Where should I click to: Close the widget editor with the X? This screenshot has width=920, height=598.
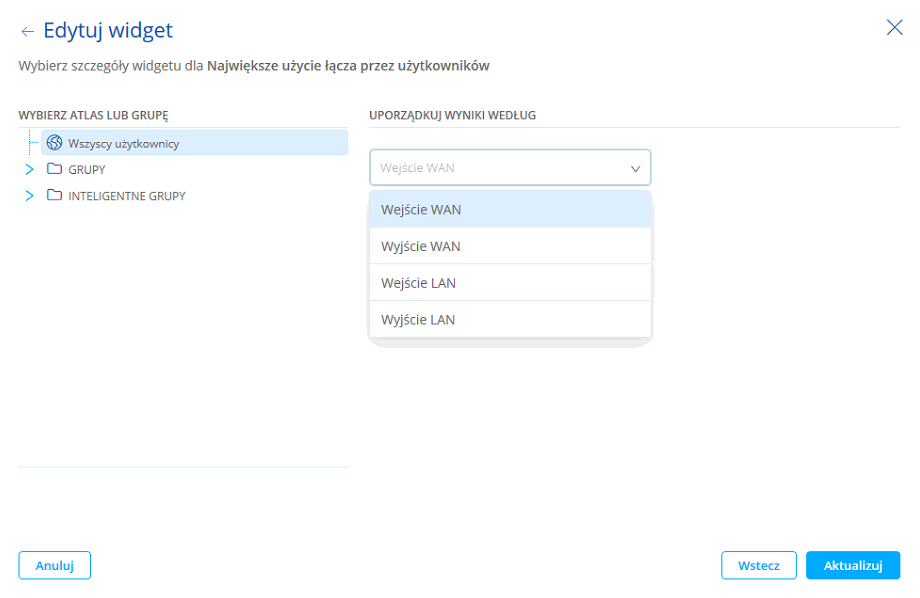coord(894,28)
